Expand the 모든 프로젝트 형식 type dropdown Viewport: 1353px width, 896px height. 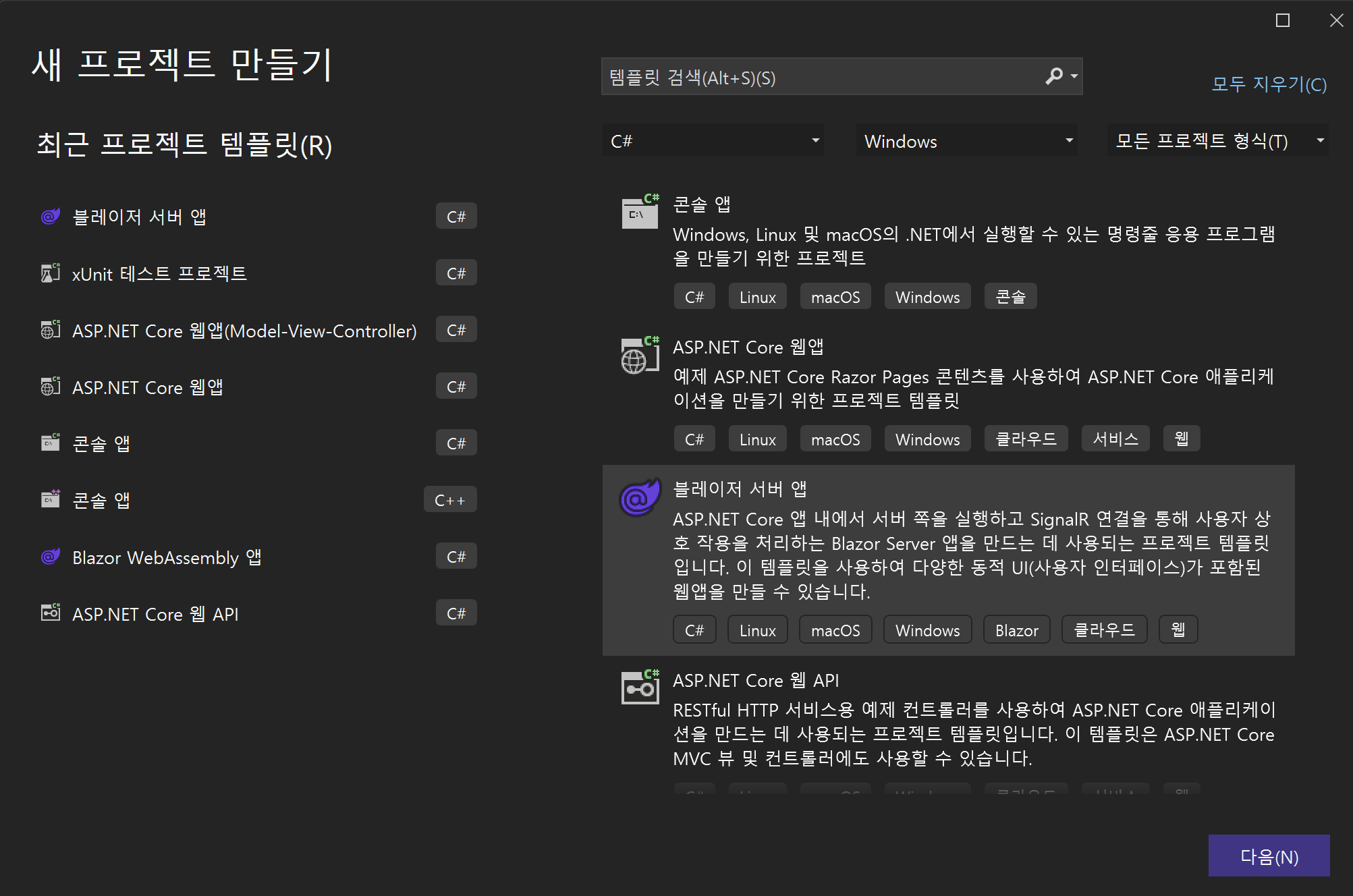[x=1218, y=141]
